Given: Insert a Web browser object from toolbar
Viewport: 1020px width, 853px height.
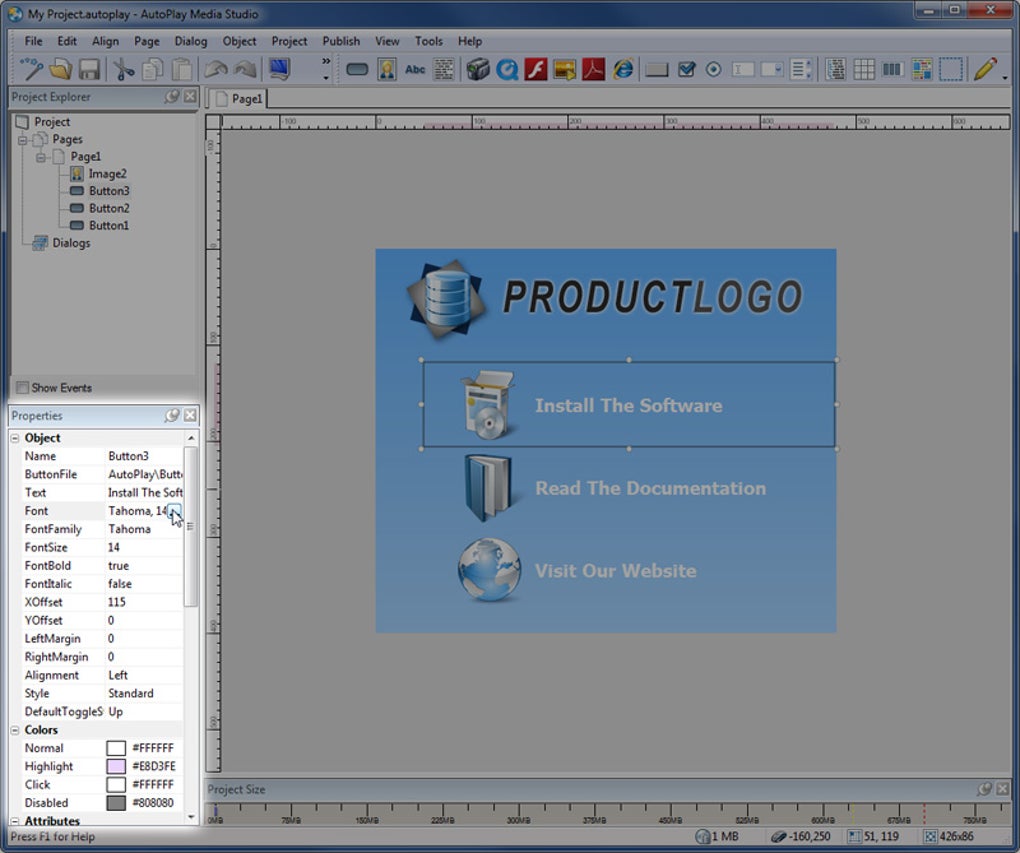Looking at the screenshot, I should pyautogui.click(x=623, y=69).
